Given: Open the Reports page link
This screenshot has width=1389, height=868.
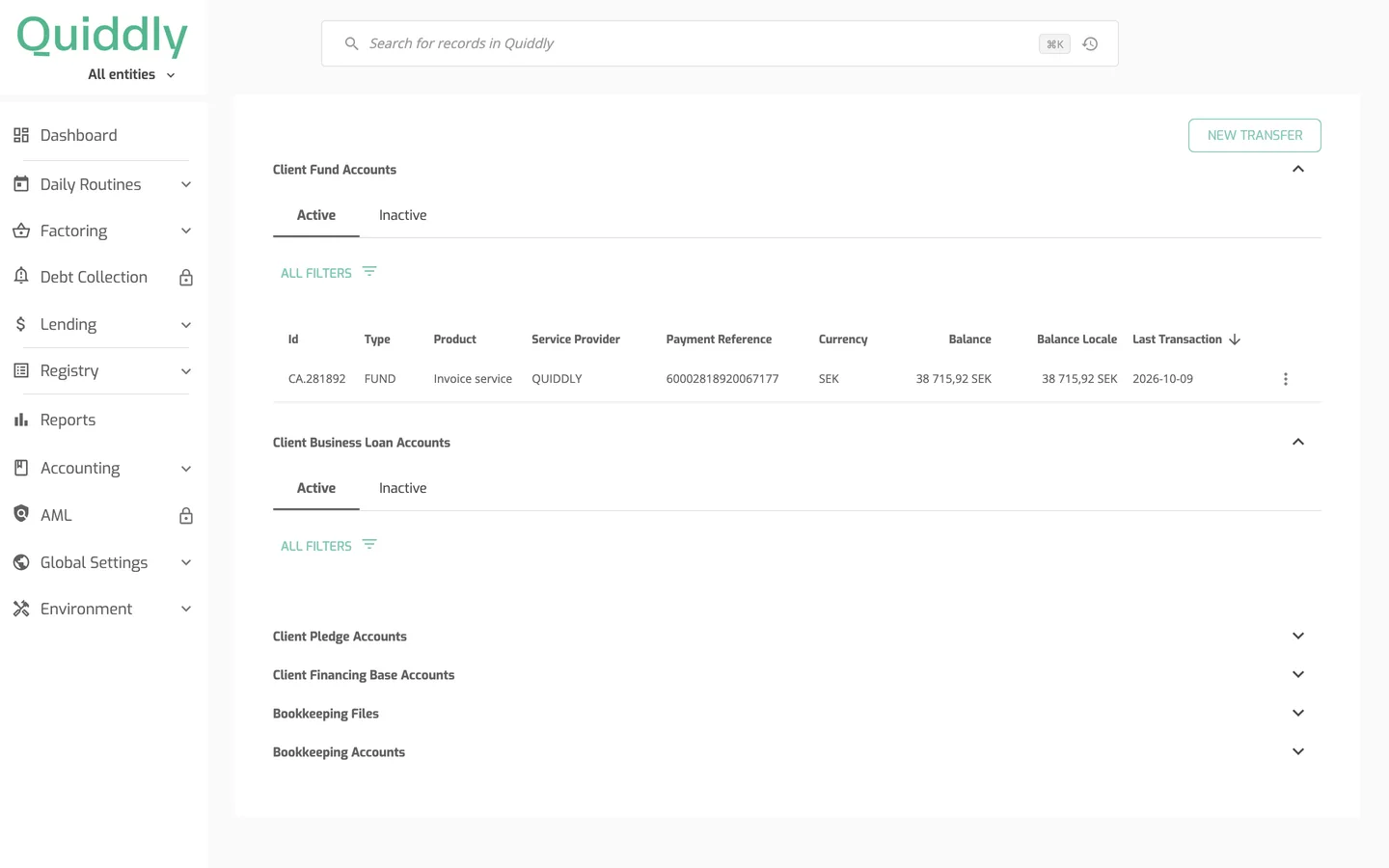Looking at the screenshot, I should (68, 420).
